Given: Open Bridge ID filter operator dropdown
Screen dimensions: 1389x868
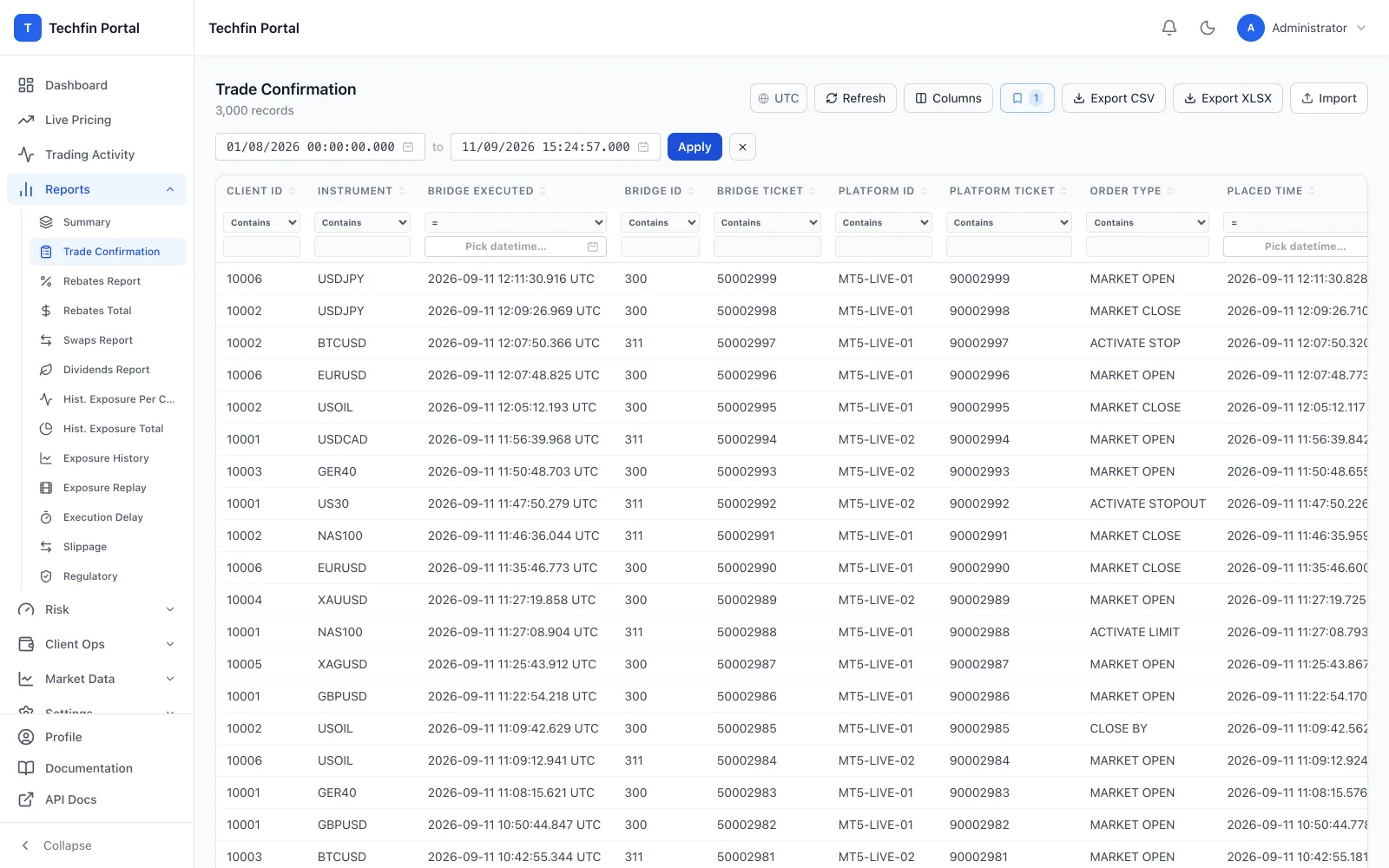Looking at the screenshot, I should (x=660, y=222).
